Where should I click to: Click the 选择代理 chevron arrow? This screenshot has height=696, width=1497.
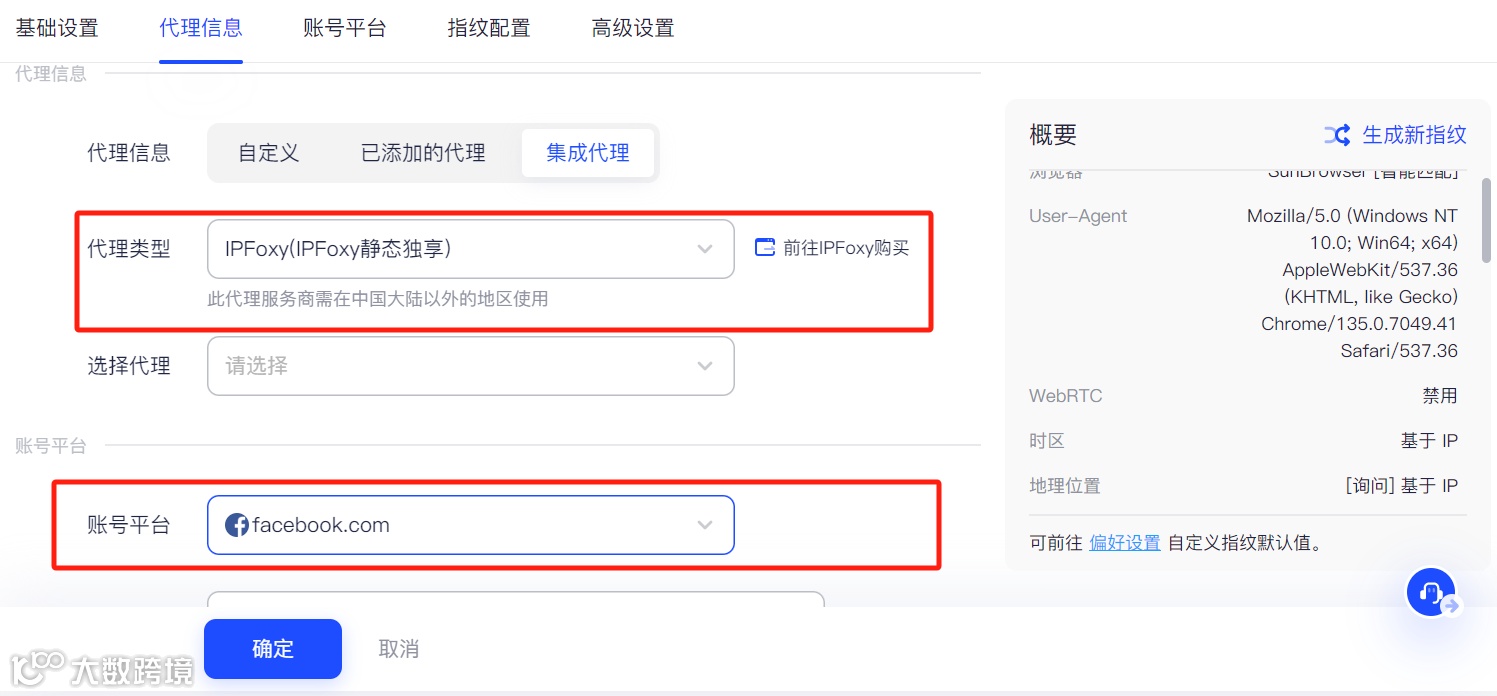(705, 366)
